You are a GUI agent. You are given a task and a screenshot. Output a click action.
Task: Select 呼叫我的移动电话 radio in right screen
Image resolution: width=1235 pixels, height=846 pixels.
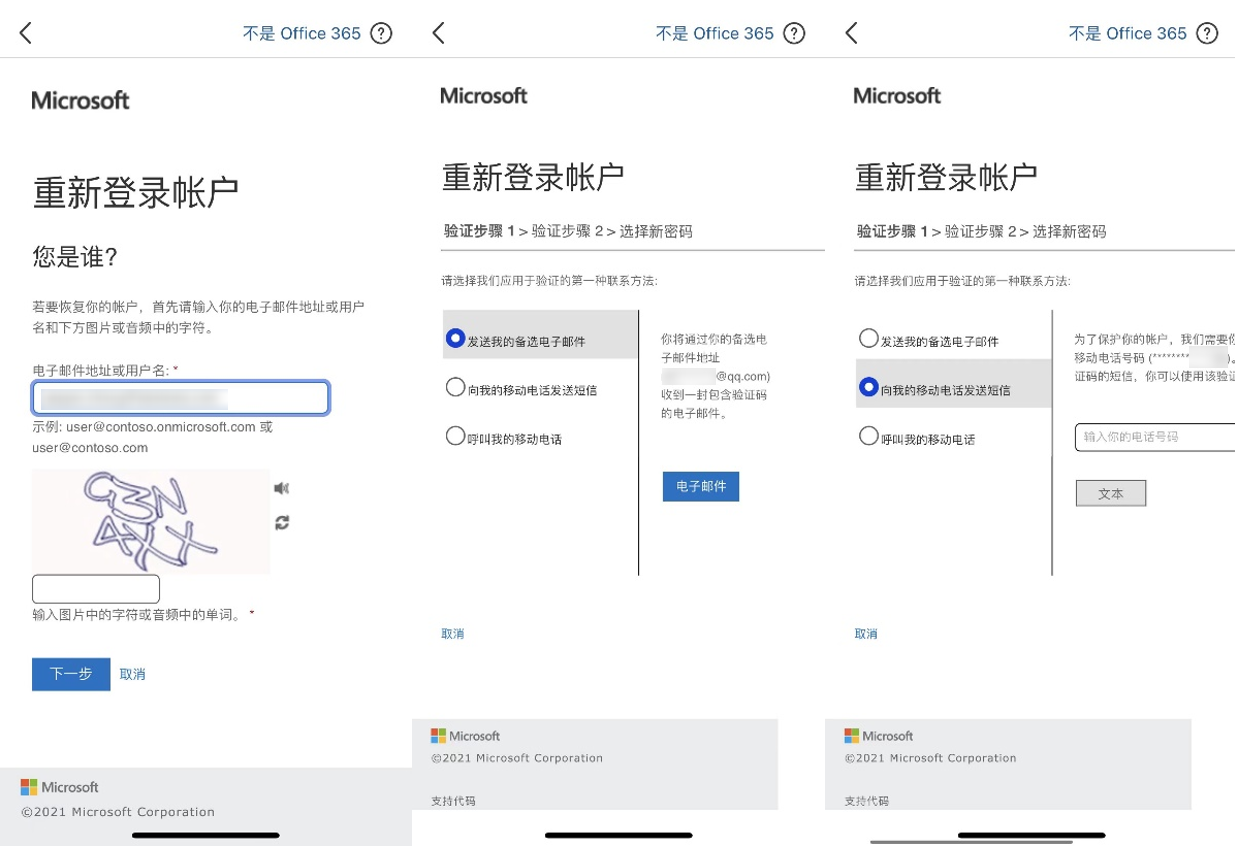point(869,436)
